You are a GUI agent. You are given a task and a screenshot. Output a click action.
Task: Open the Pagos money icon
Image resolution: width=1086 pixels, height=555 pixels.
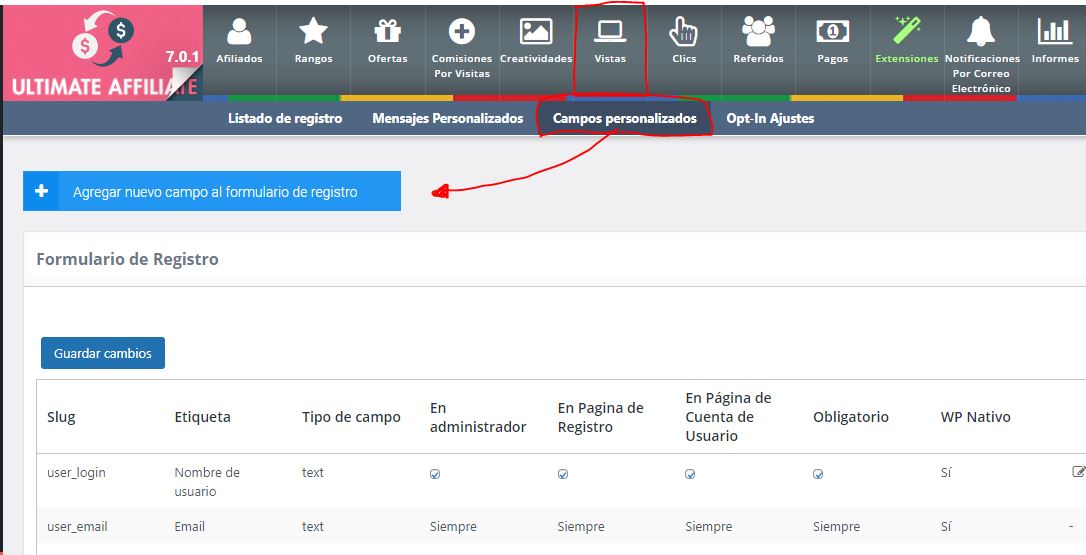[x=832, y=32]
